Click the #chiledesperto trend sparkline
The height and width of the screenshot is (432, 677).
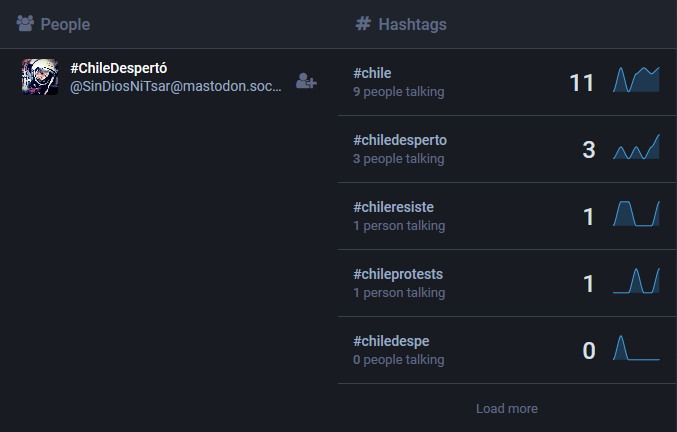pos(637,148)
